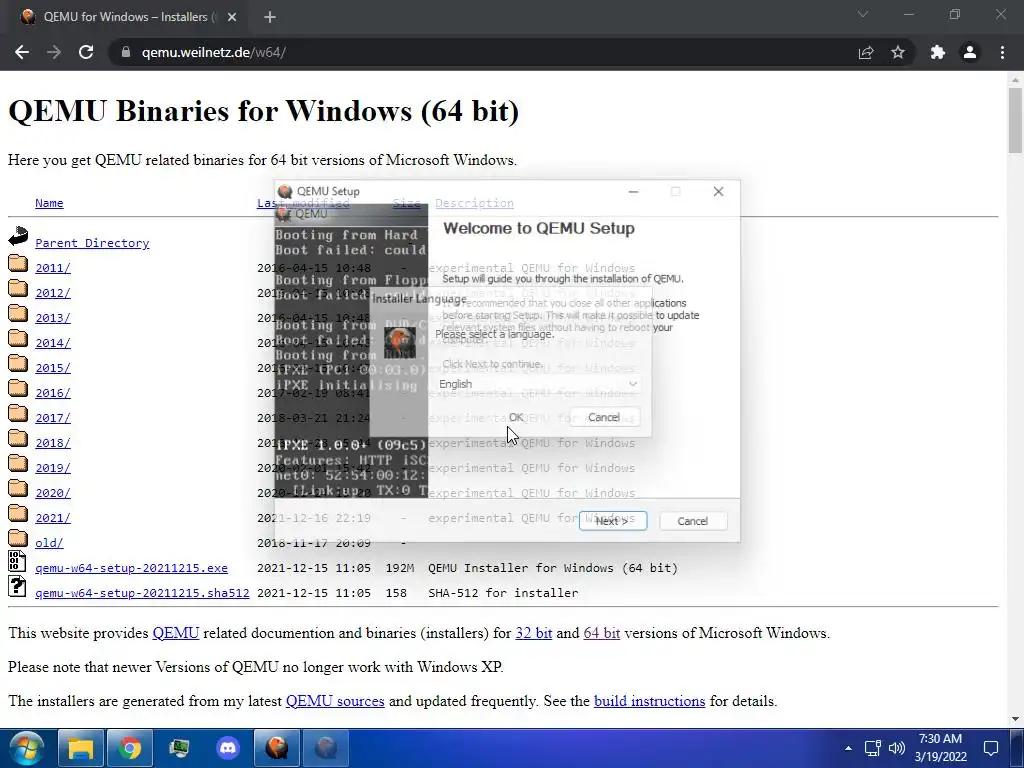The image size is (1024, 768).
Task: Open the notification center icon
Action: coord(991,748)
